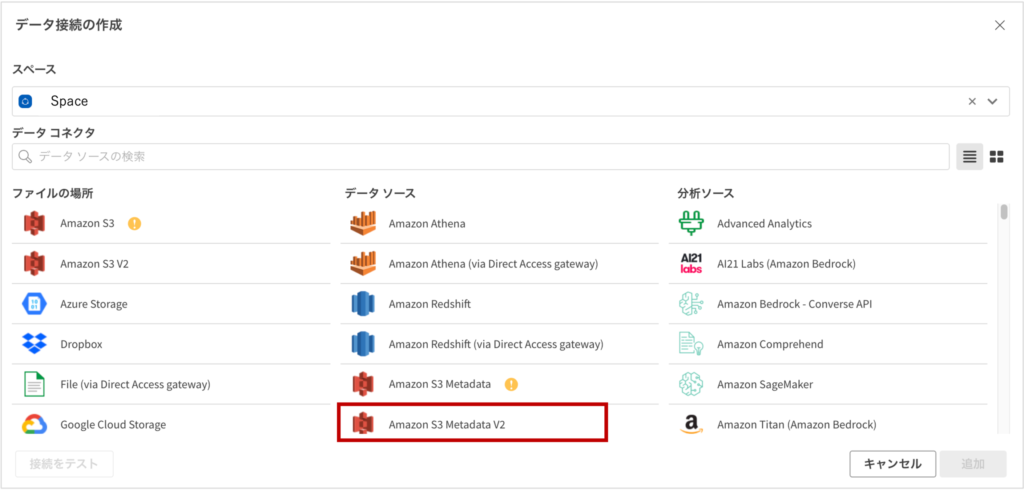Image resolution: width=1024 pixels, height=490 pixels.
Task: Switch to list view of connectors
Action: tap(970, 157)
